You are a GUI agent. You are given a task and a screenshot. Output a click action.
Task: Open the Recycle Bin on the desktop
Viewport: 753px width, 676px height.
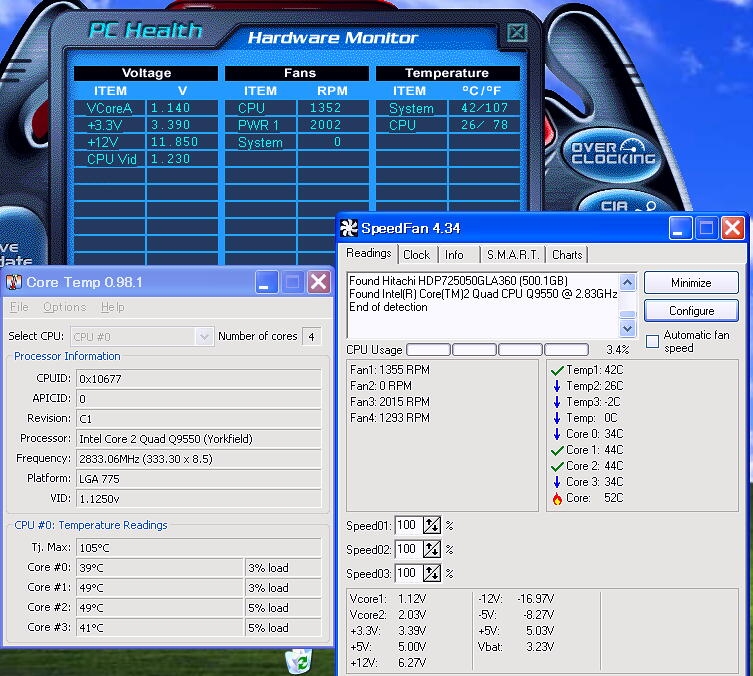[x=297, y=660]
